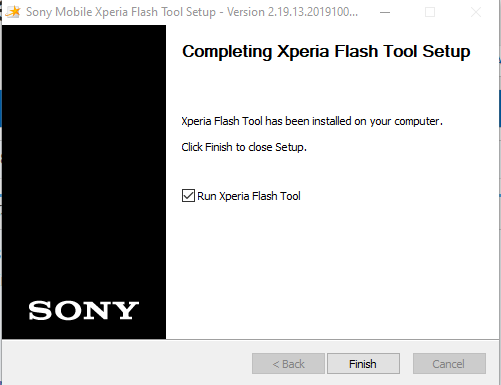Click the 'Completing Xperia Flash Tool Setup' heading

(326, 51)
